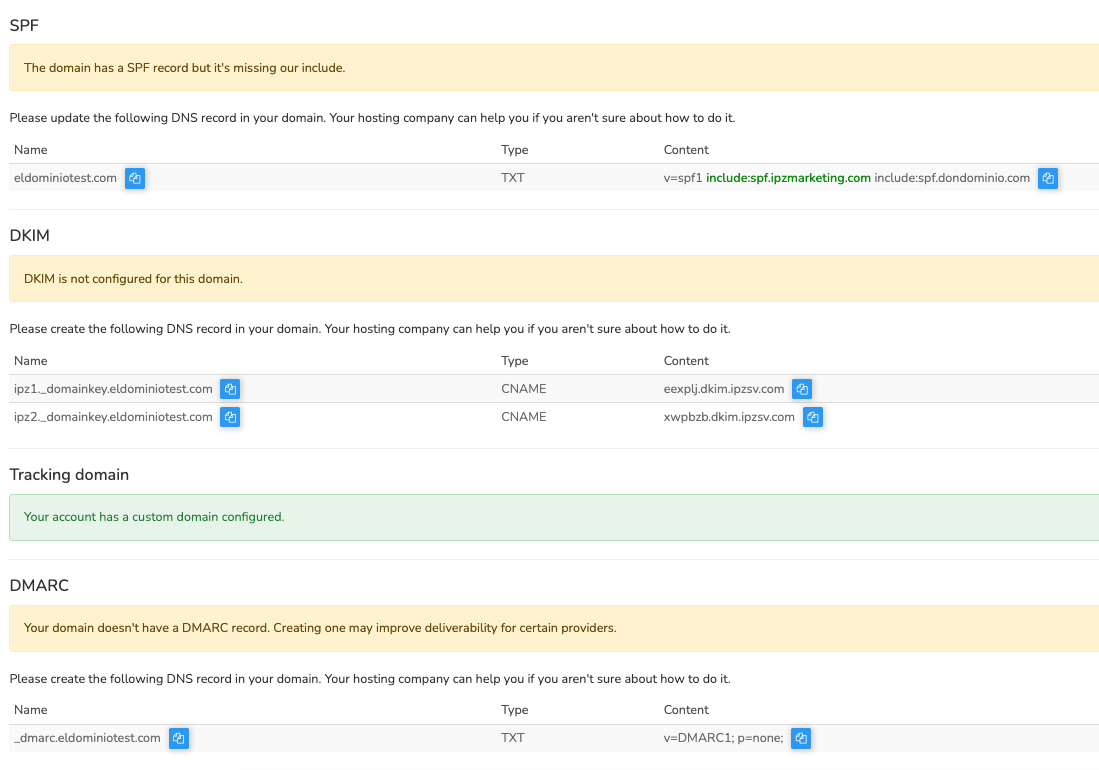Copy the xwpbzb.dkim.ipzsv.com CNAME value

[x=813, y=417]
